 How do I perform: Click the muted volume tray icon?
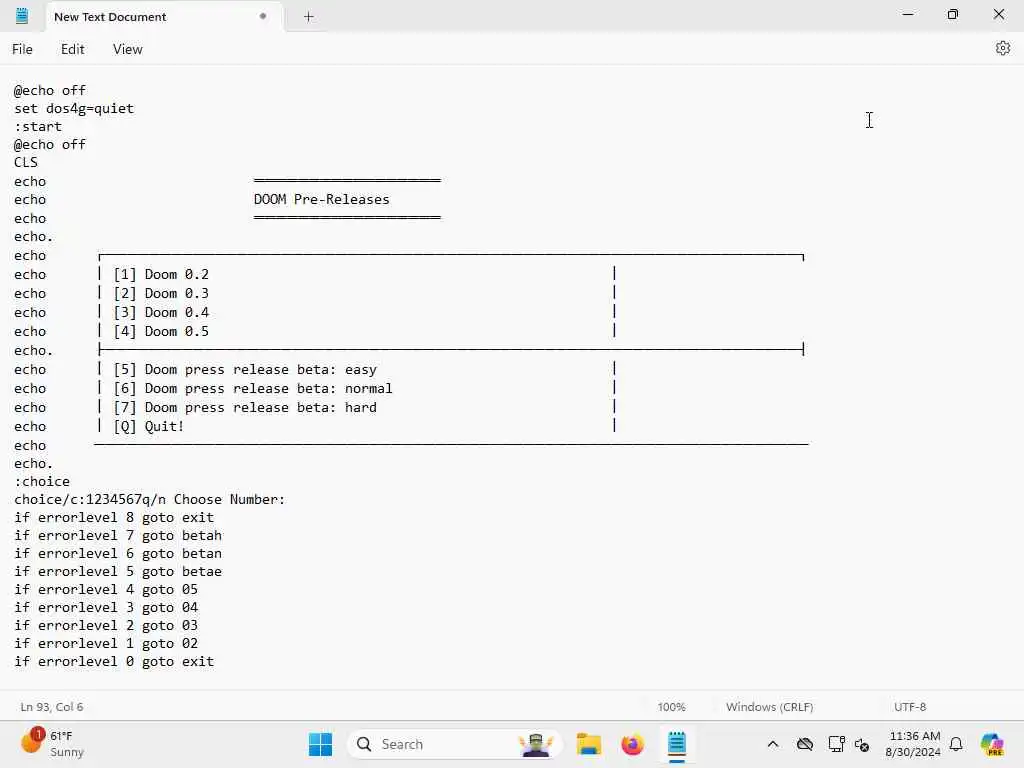[x=862, y=744]
